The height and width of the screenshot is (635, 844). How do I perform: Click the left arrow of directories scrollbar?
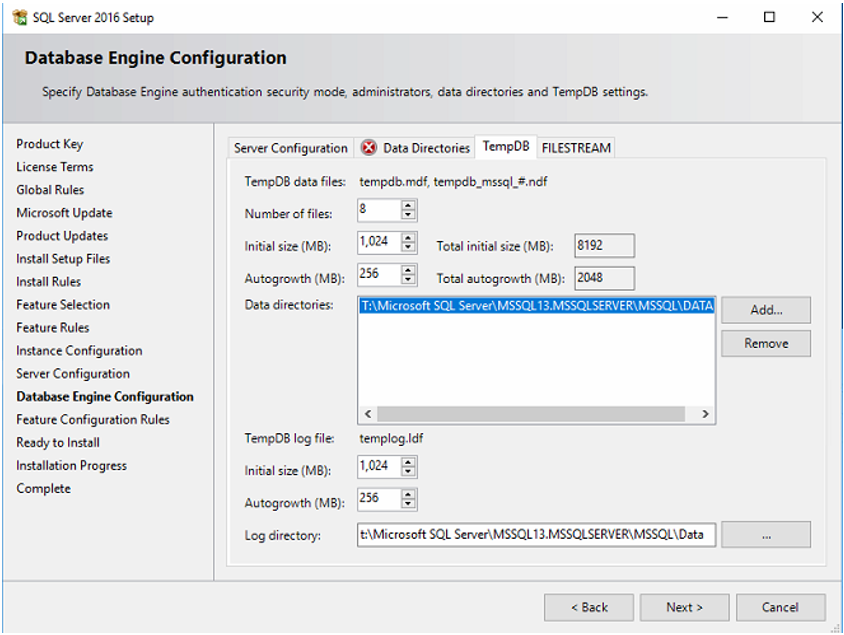coord(368,414)
